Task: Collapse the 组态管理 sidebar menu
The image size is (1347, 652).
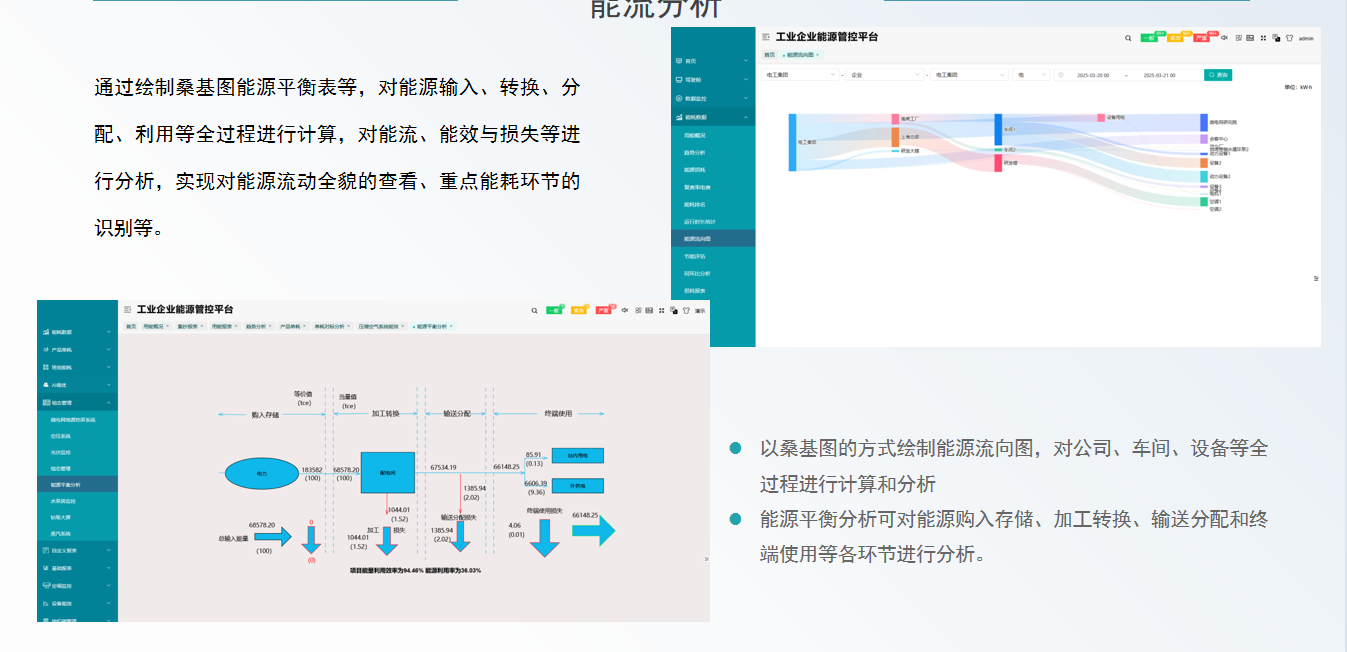Action: (x=78, y=403)
